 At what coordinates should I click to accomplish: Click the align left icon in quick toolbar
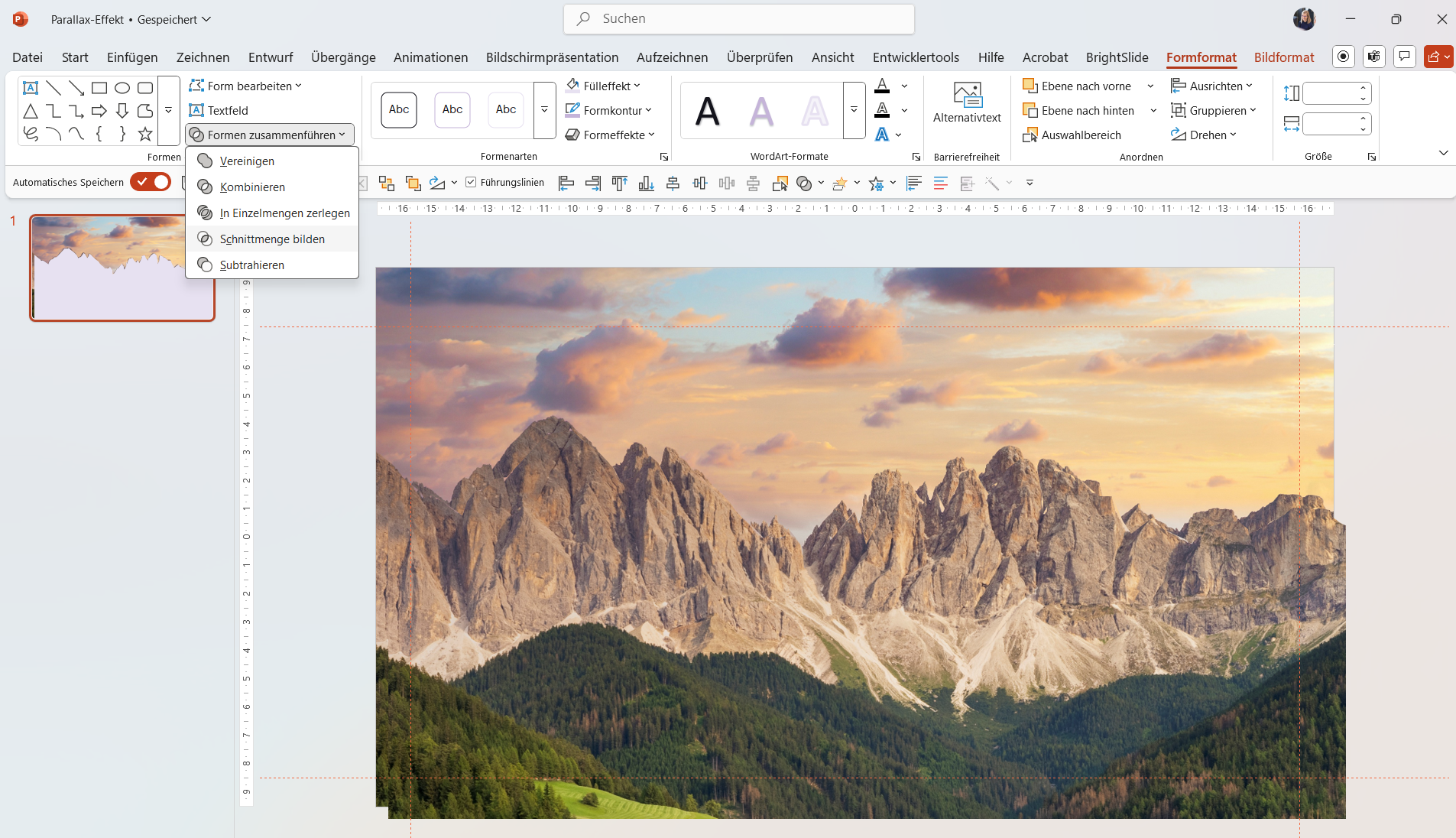pyautogui.click(x=566, y=183)
